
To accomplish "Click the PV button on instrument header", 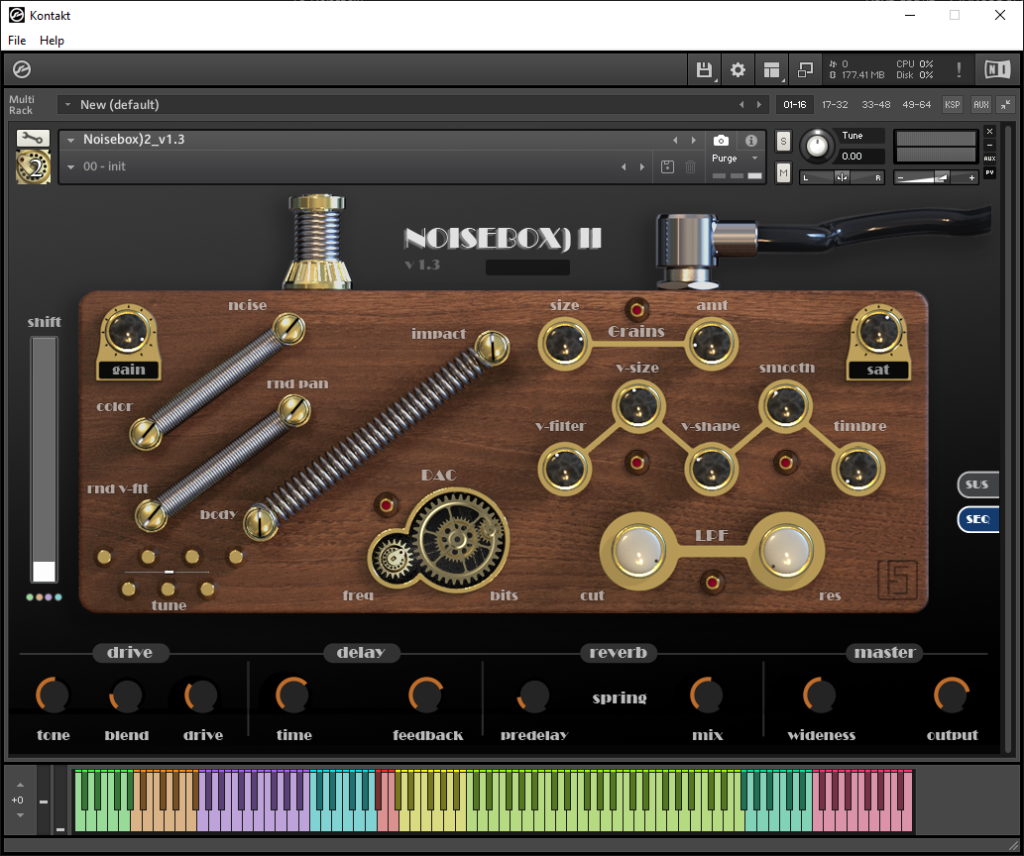I will (x=989, y=173).
